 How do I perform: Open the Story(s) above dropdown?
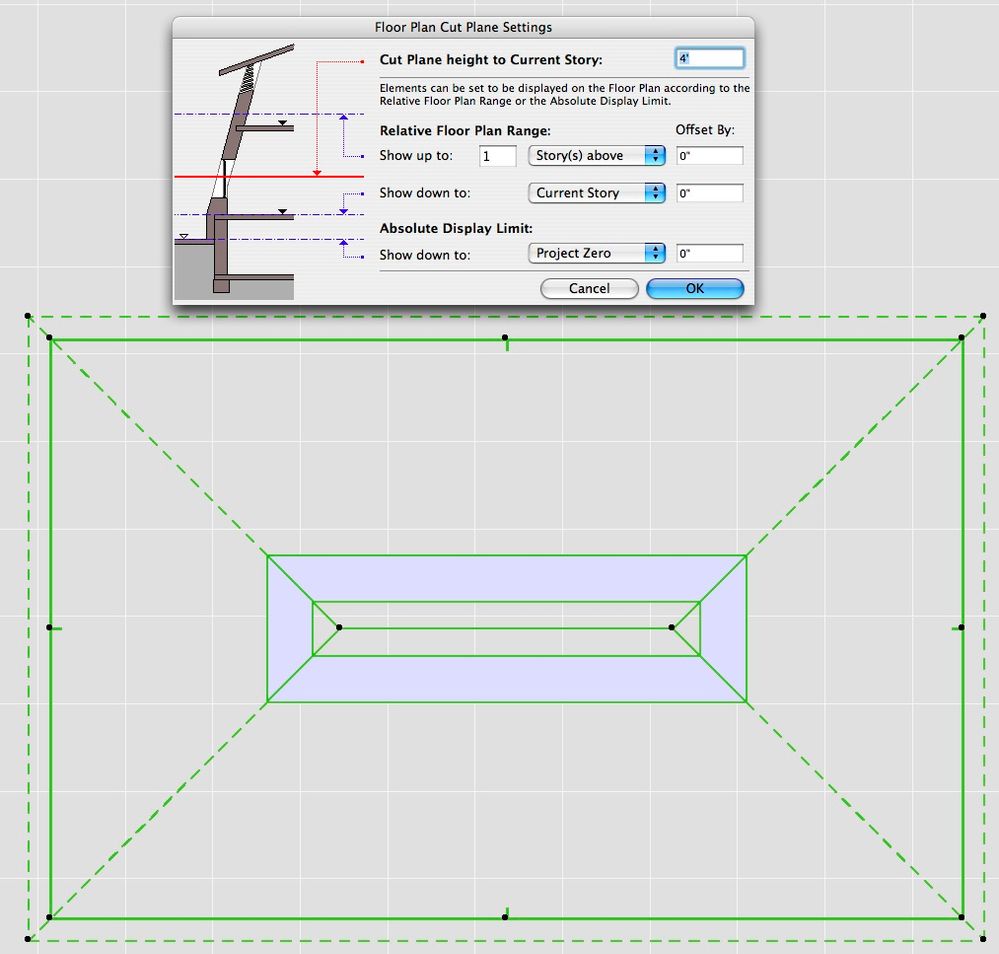click(x=596, y=155)
